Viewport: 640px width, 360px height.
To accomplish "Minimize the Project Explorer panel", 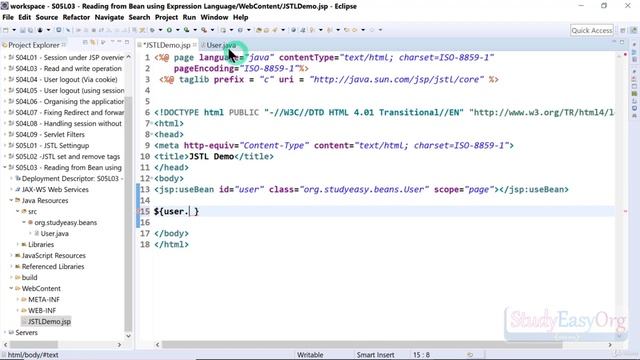I will (x=119, y=42).
